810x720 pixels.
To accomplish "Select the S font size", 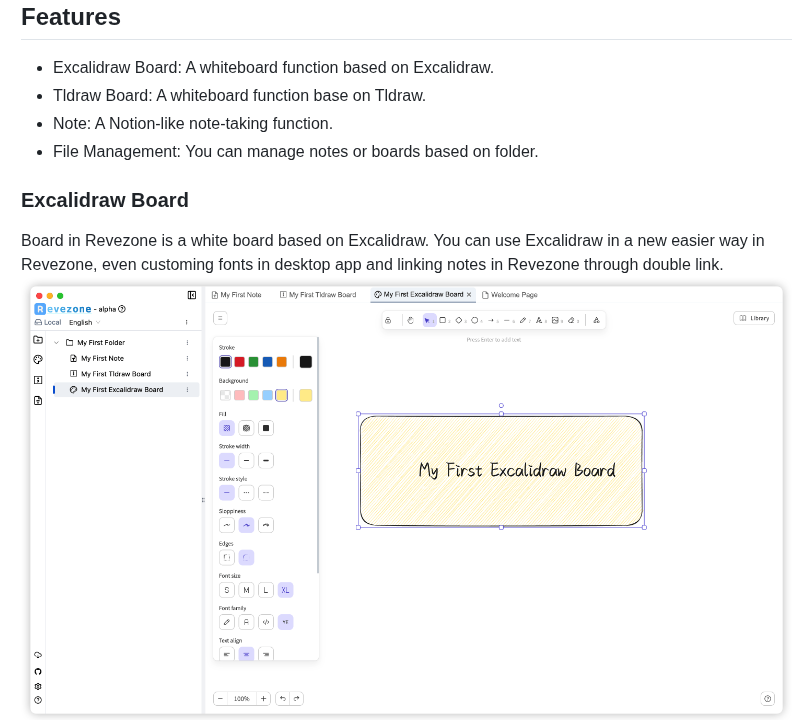I will (227, 590).
